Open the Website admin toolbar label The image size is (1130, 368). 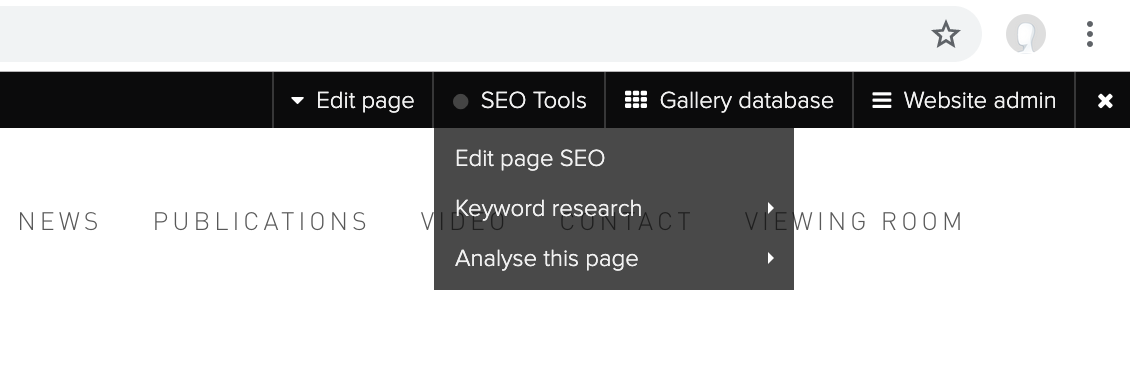pos(979,101)
